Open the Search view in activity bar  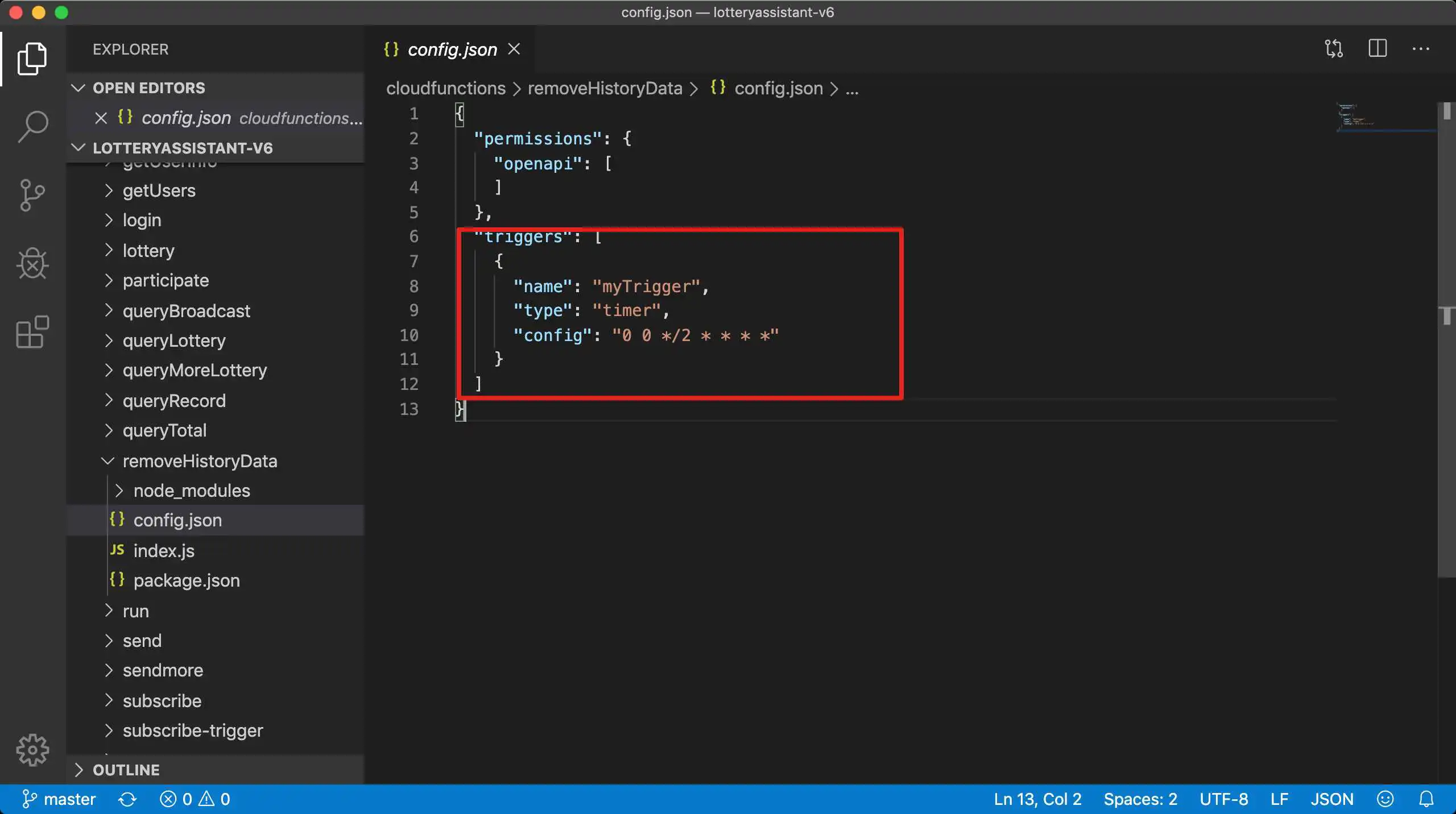(x=32, y=126)
